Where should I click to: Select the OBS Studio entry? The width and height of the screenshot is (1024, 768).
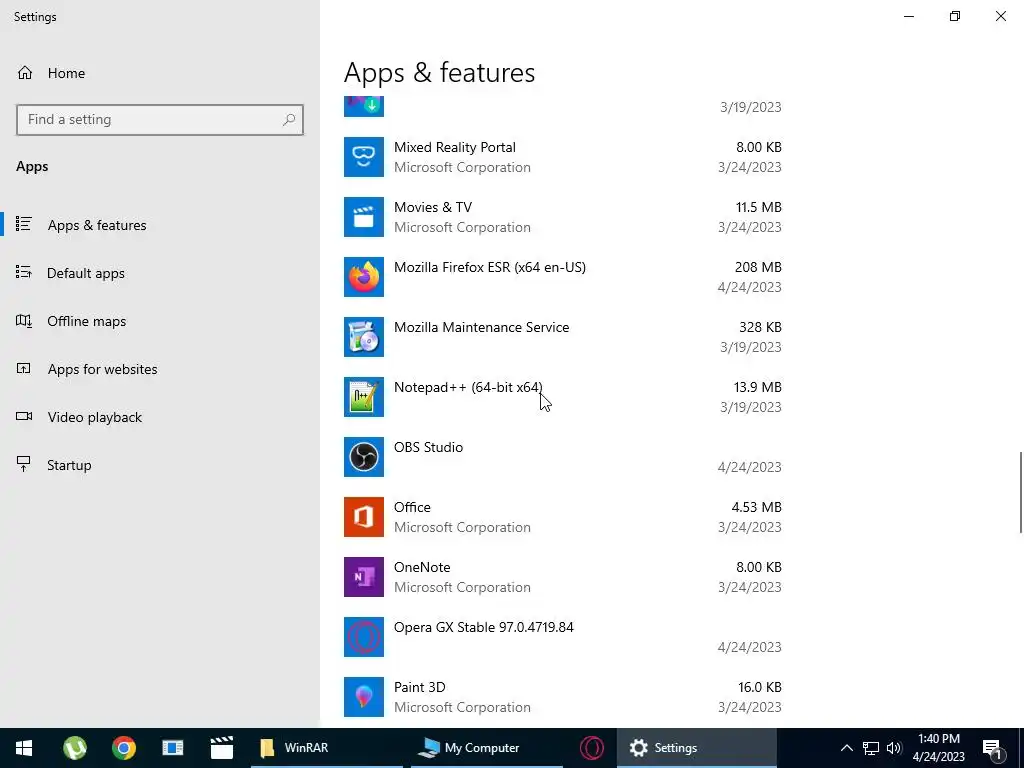563,457
